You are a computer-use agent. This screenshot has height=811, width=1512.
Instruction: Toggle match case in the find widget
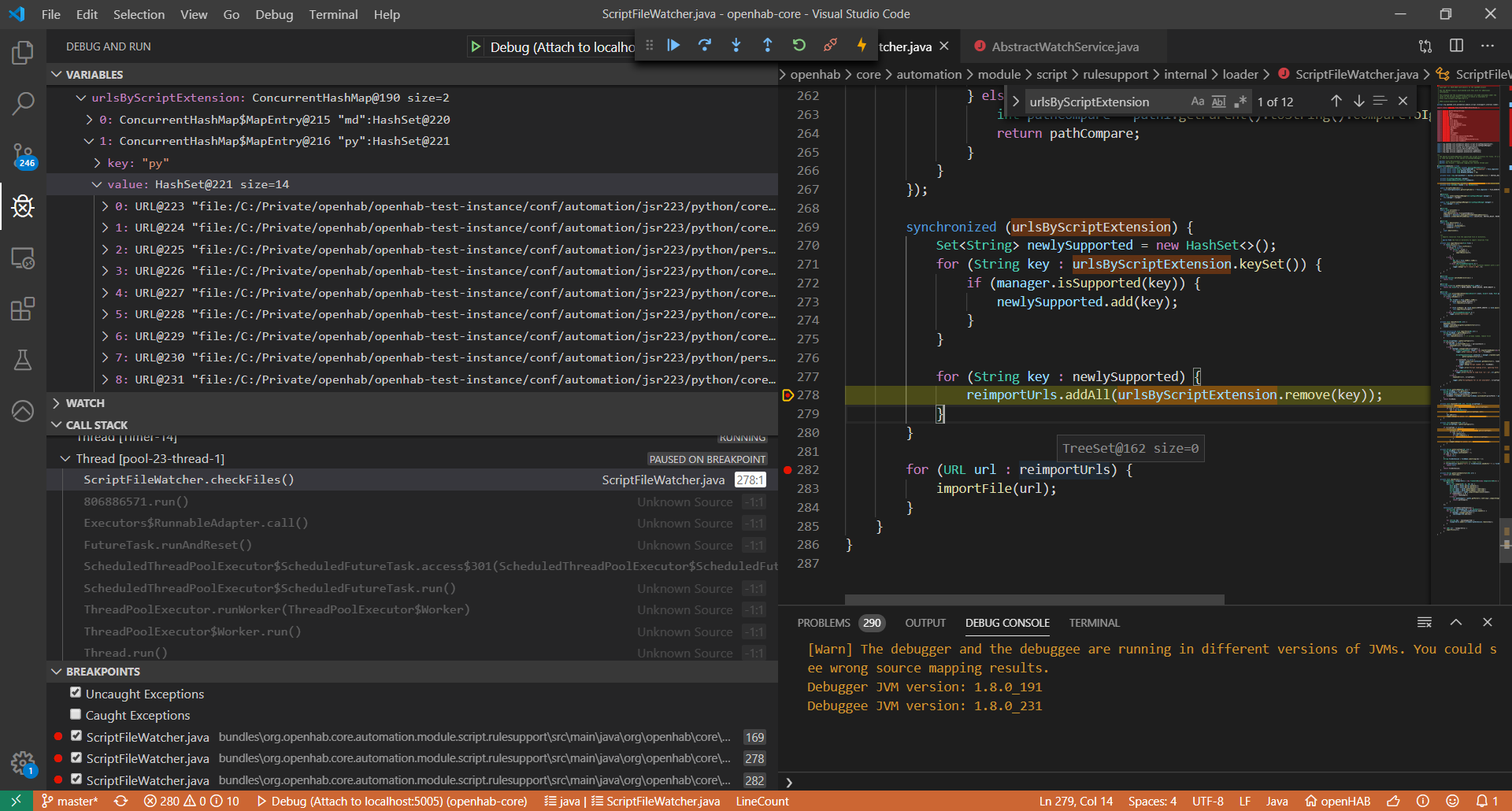[1198, 101]
